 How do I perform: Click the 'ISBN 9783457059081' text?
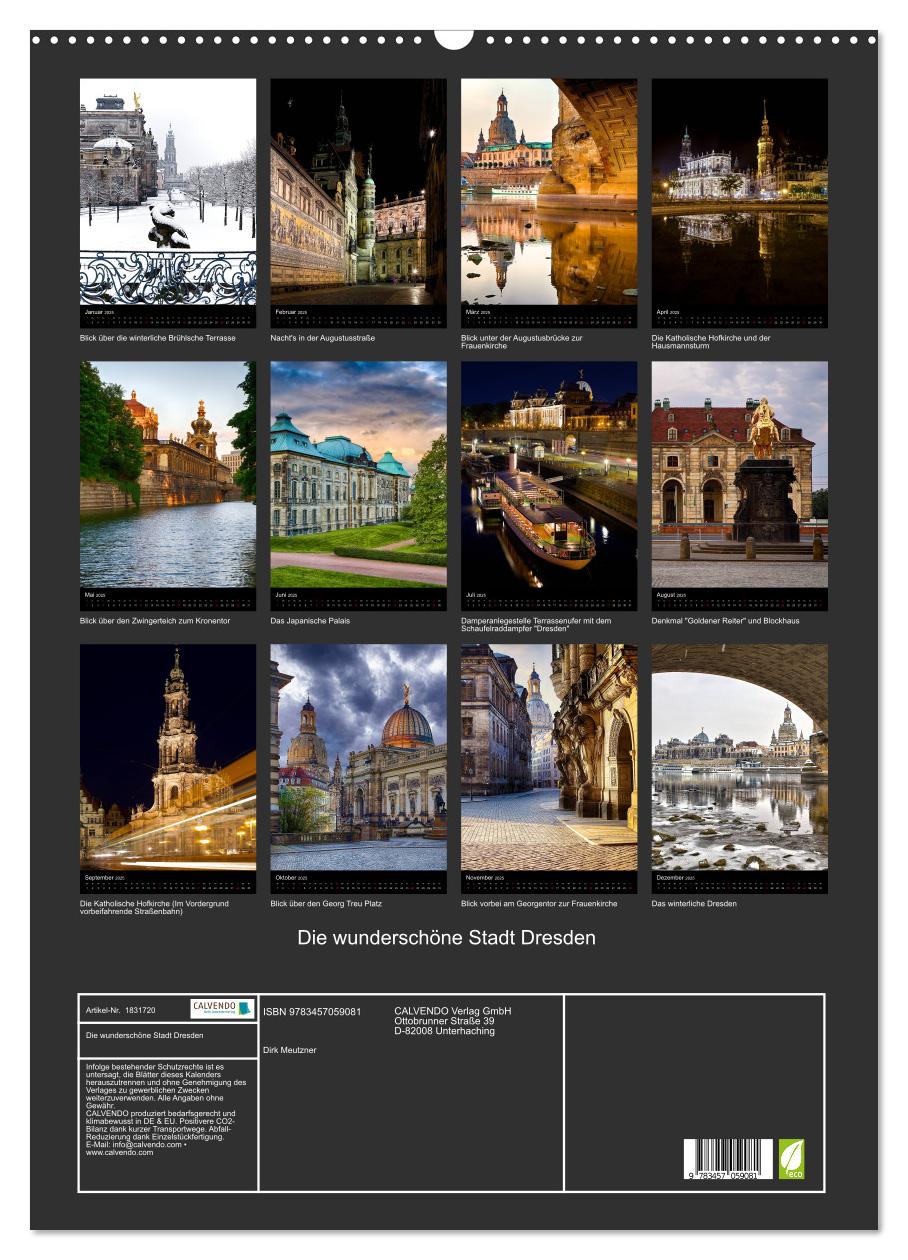coord(312,1012)
